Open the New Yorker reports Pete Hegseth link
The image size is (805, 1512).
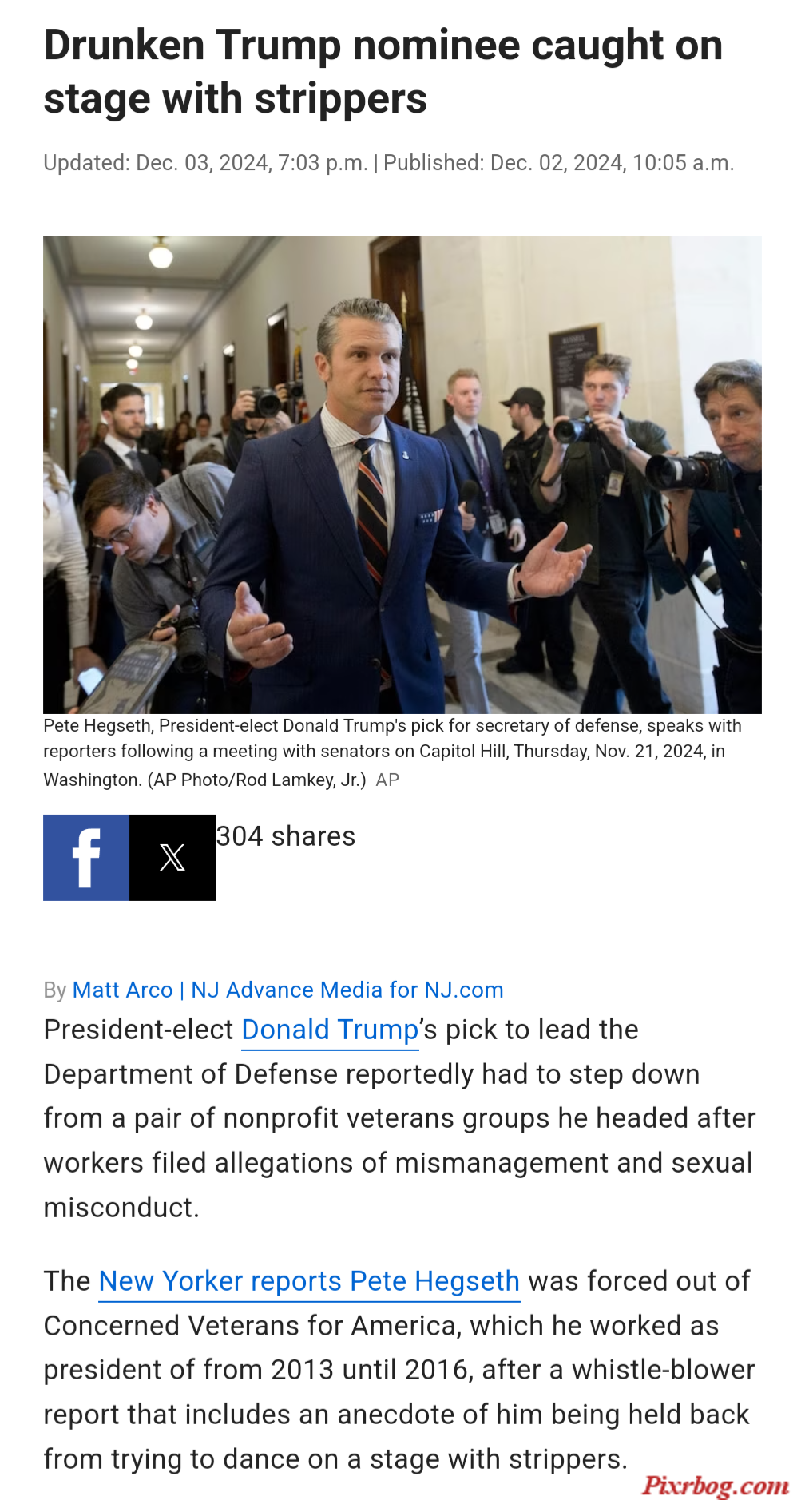(x=309, y=1281)
